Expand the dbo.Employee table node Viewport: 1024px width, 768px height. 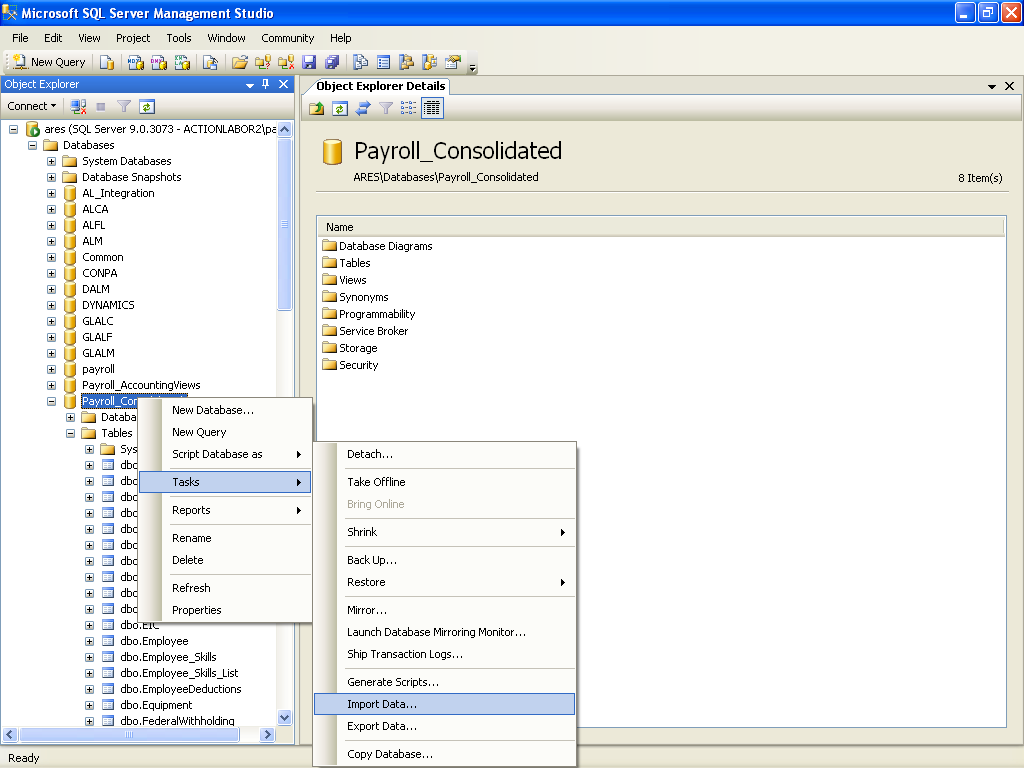(x=89, y=641)
